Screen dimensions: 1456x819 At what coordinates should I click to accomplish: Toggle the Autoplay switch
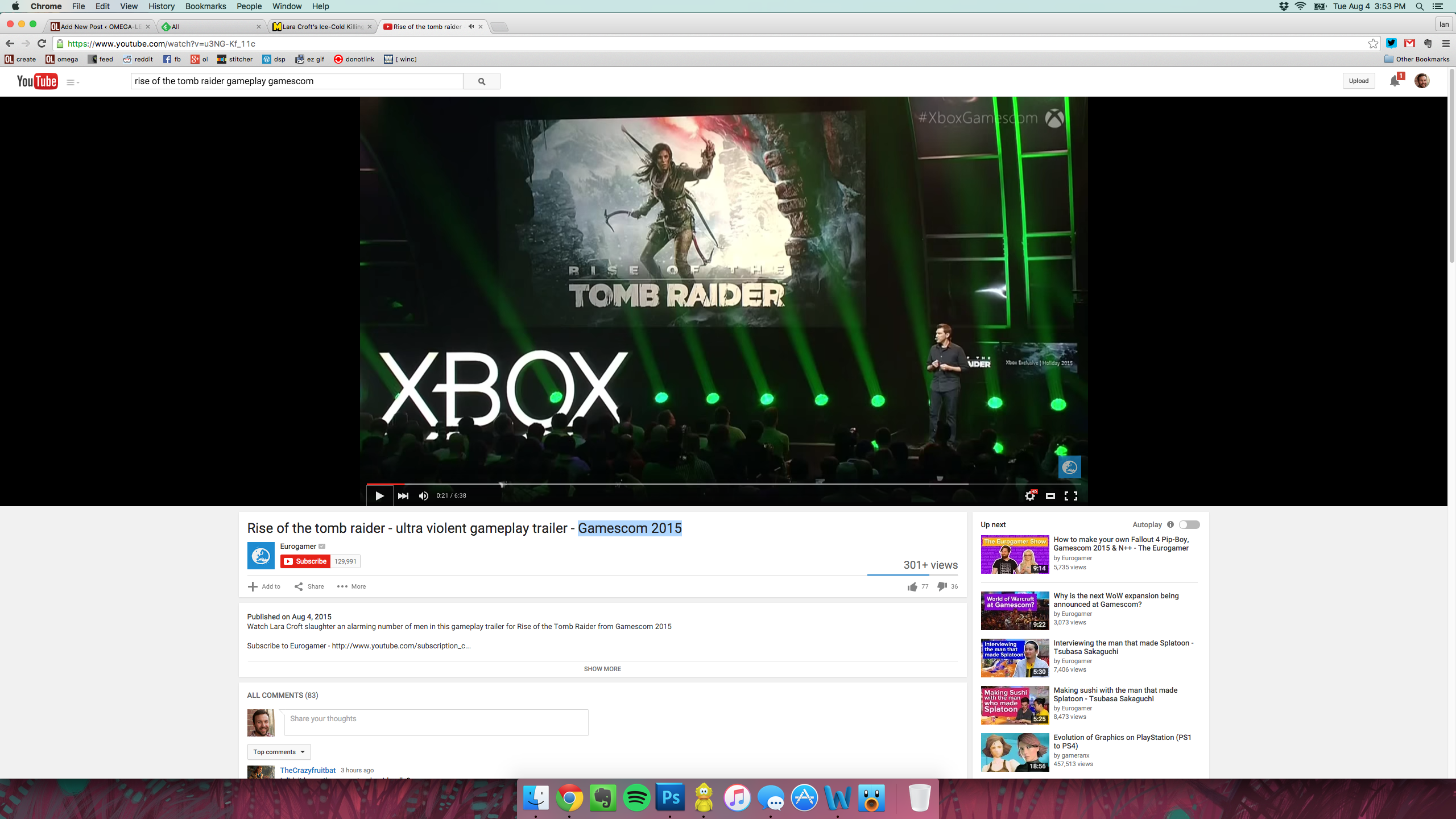(1189, 524)
